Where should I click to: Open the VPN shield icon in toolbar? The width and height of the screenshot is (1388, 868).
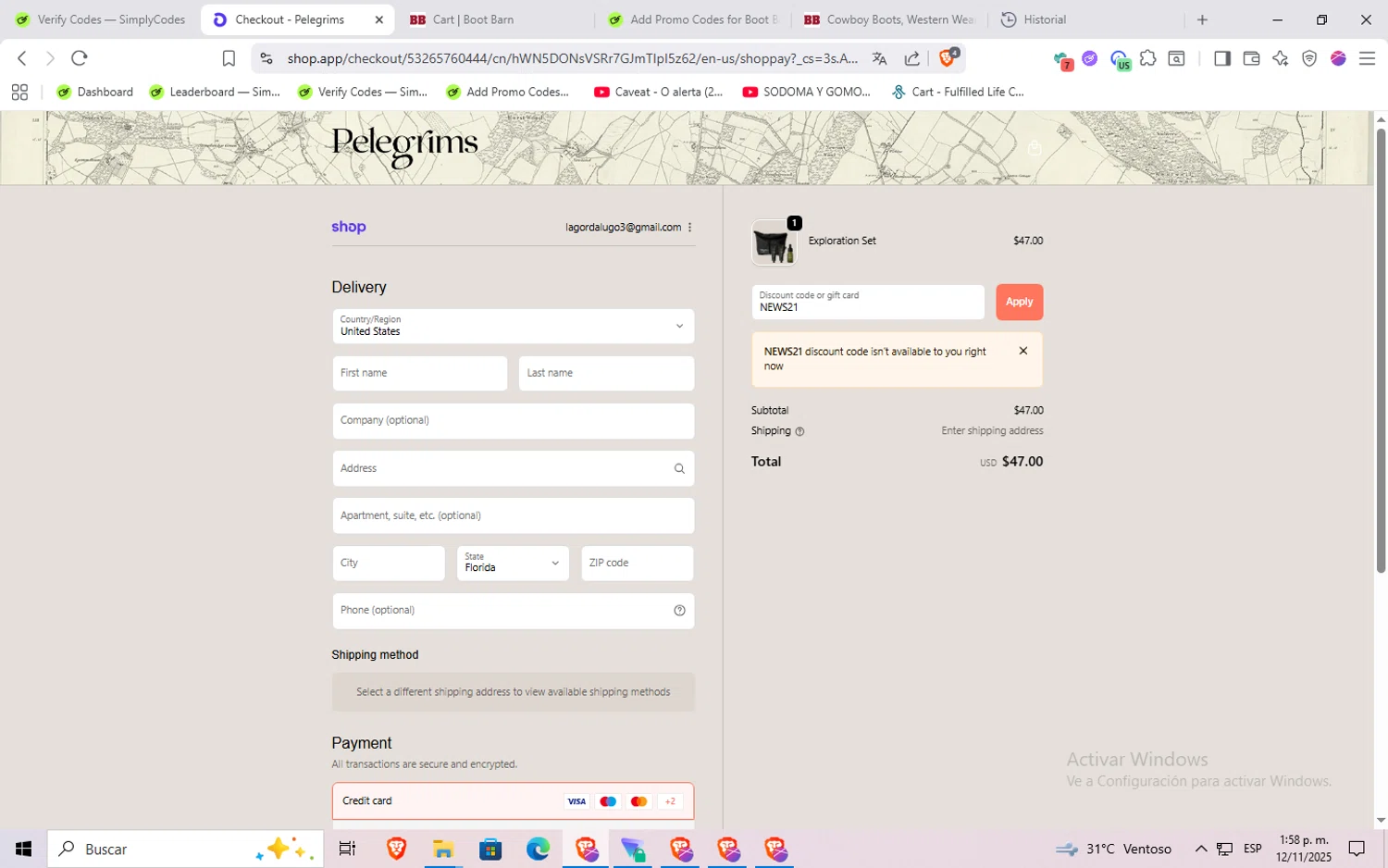click(1309, 58)
